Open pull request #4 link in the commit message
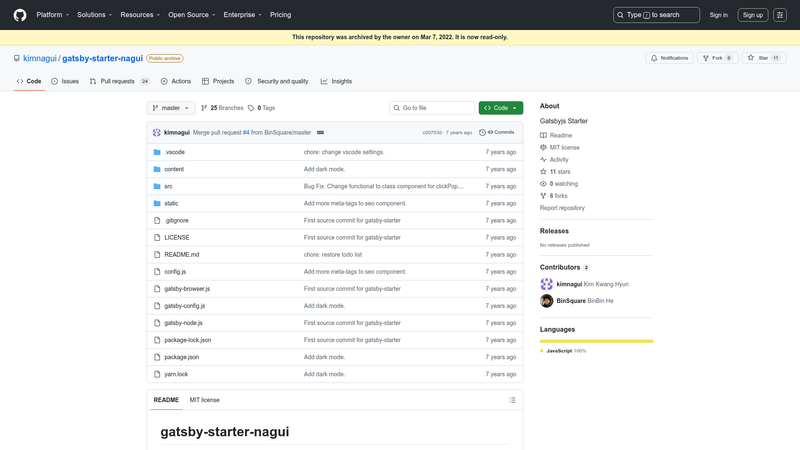This screenshot has width=800, height=450. [x=246, y=133]
